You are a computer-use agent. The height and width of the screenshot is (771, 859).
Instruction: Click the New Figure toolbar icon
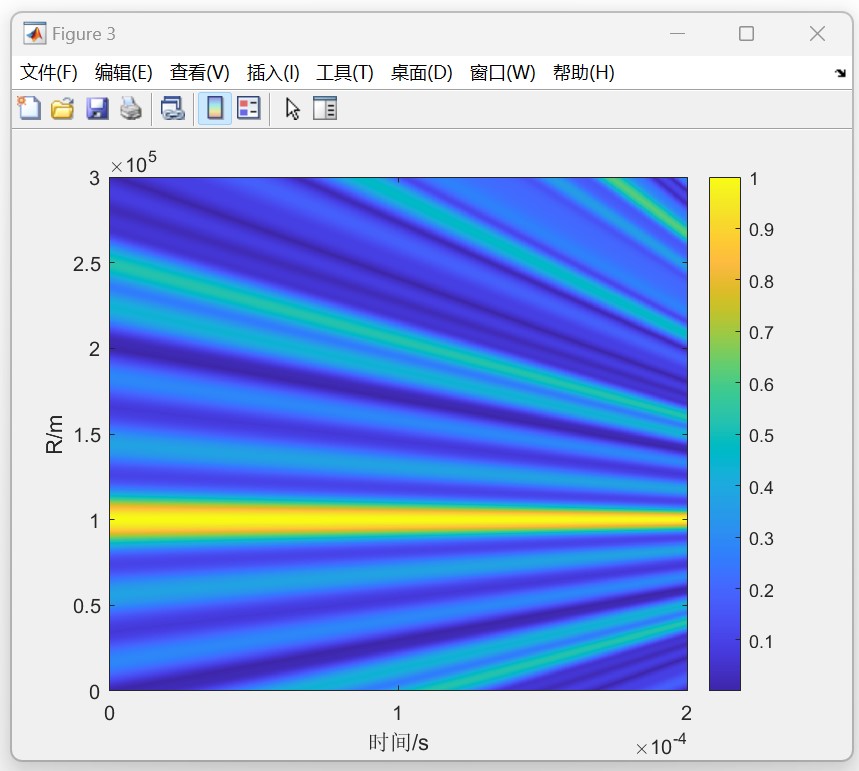(x=29, y=108)
